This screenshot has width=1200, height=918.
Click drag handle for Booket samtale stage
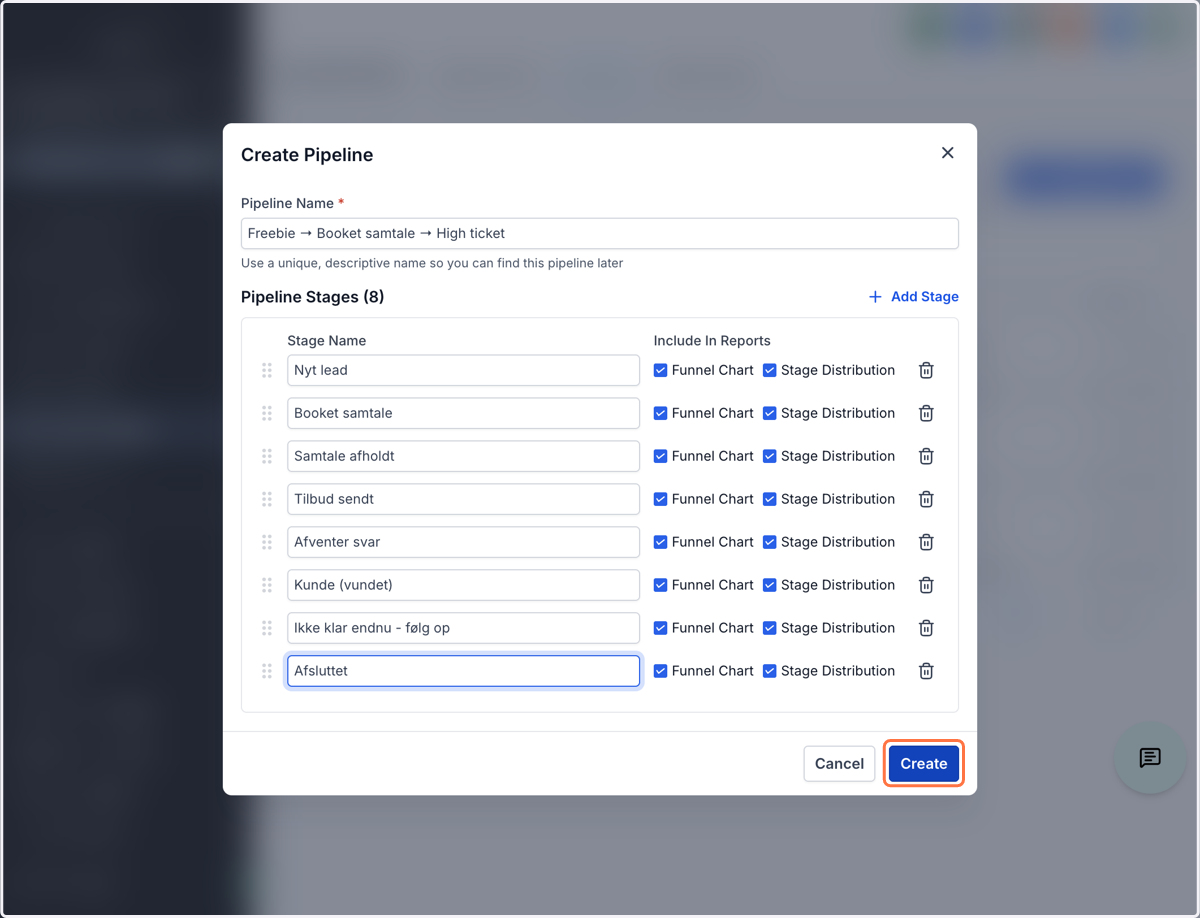click(x=267, y=413)
